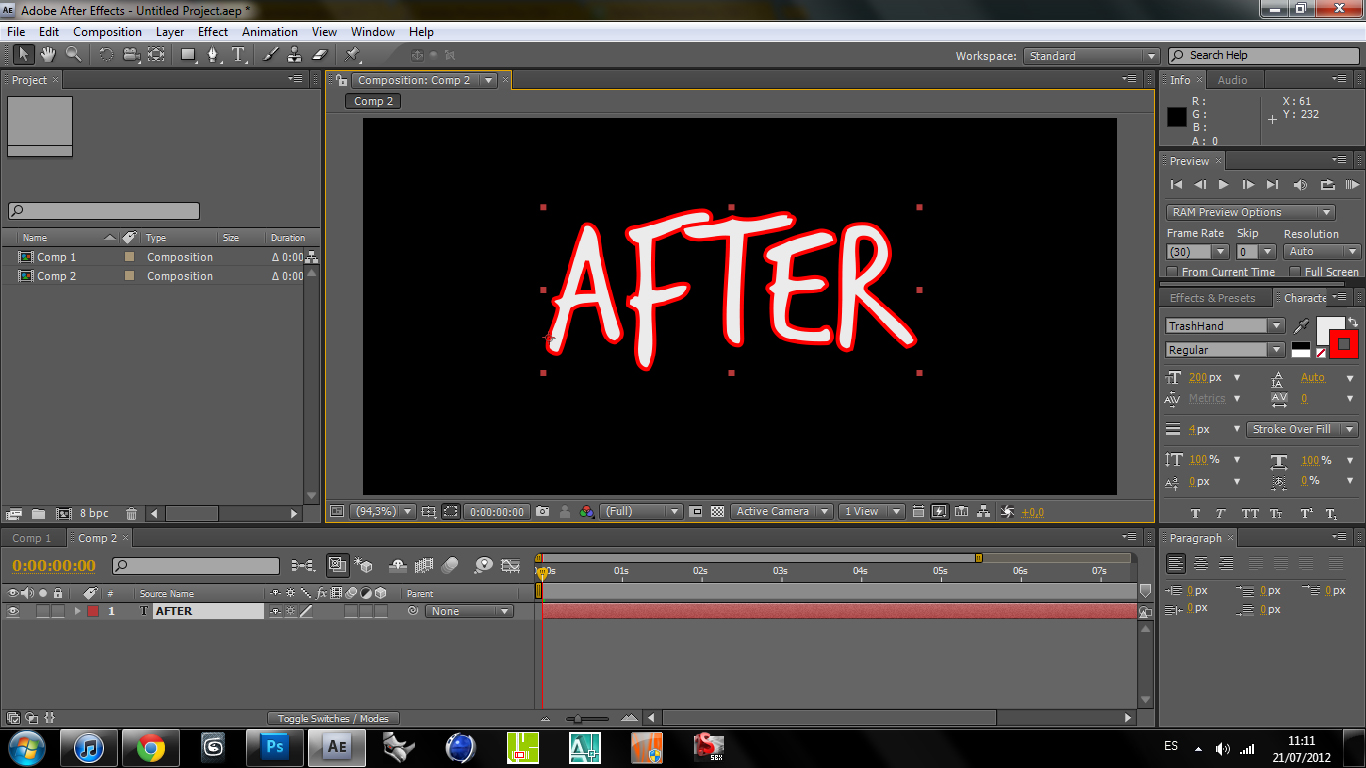Toggle the transparency grid for the composition
Screen dimensions: 1366x768
(x=717, y=511)
